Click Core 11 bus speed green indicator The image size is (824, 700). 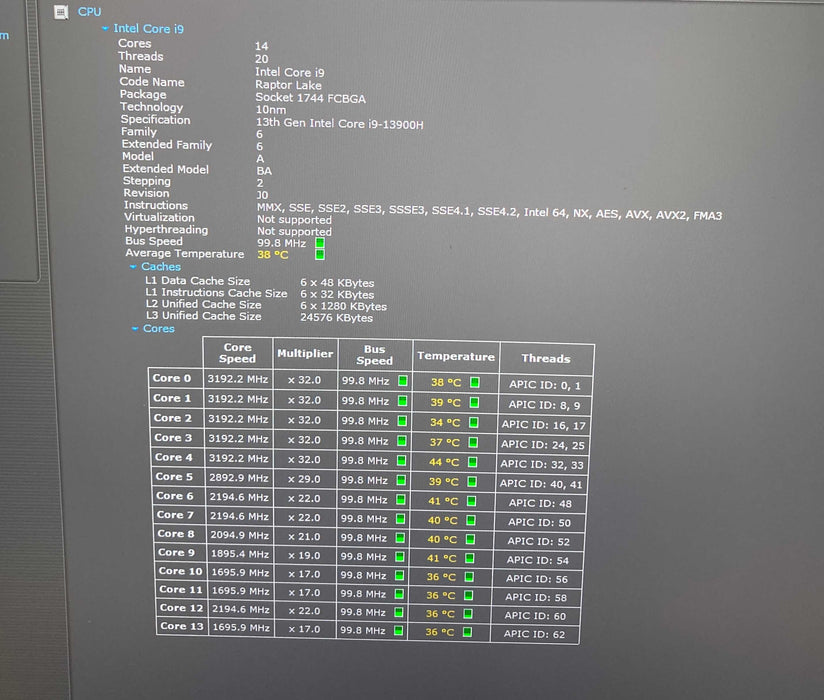click(x=399, y=594)
